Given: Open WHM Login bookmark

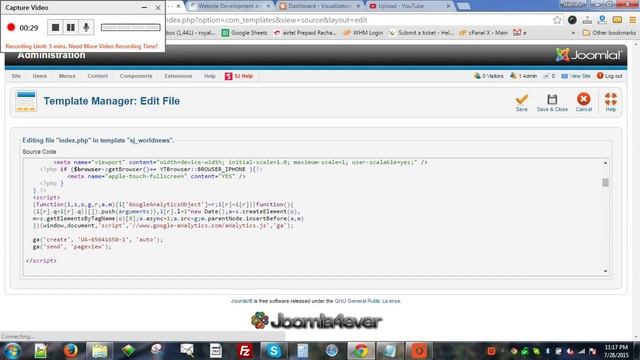Looking at the screenshot, I should click(363, 33).
